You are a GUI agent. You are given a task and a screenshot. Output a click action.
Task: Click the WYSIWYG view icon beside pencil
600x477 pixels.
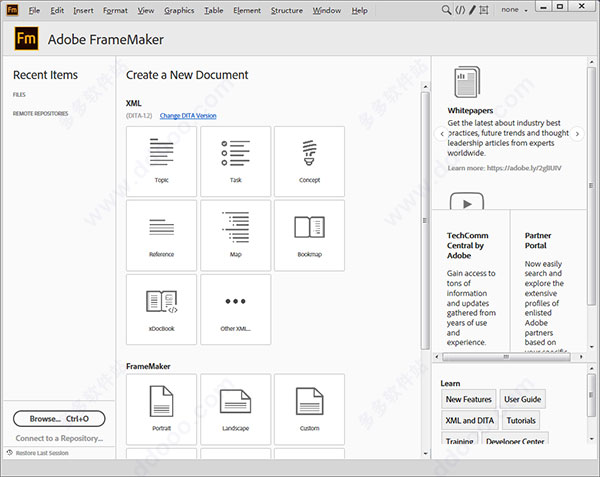[484, 10]
